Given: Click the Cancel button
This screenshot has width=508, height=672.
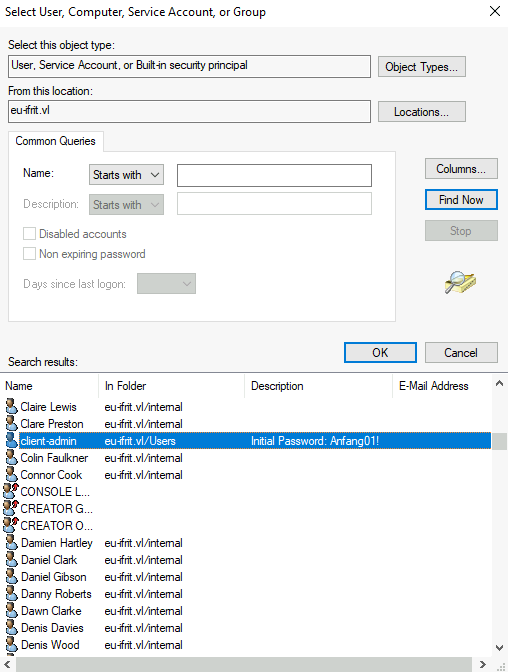Looking at the screenshot, I should pyautogui.click(x=461, y=352).
